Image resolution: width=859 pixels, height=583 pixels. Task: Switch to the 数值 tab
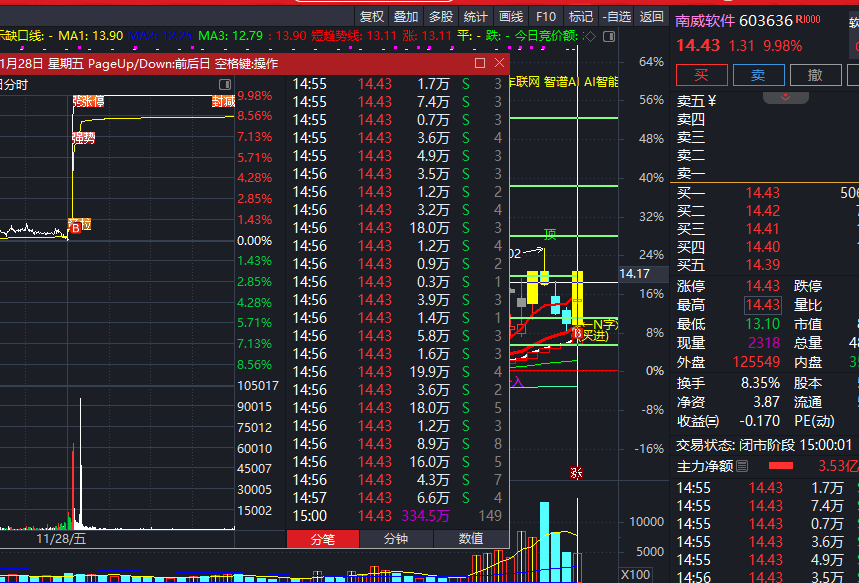tap(471, 539)
